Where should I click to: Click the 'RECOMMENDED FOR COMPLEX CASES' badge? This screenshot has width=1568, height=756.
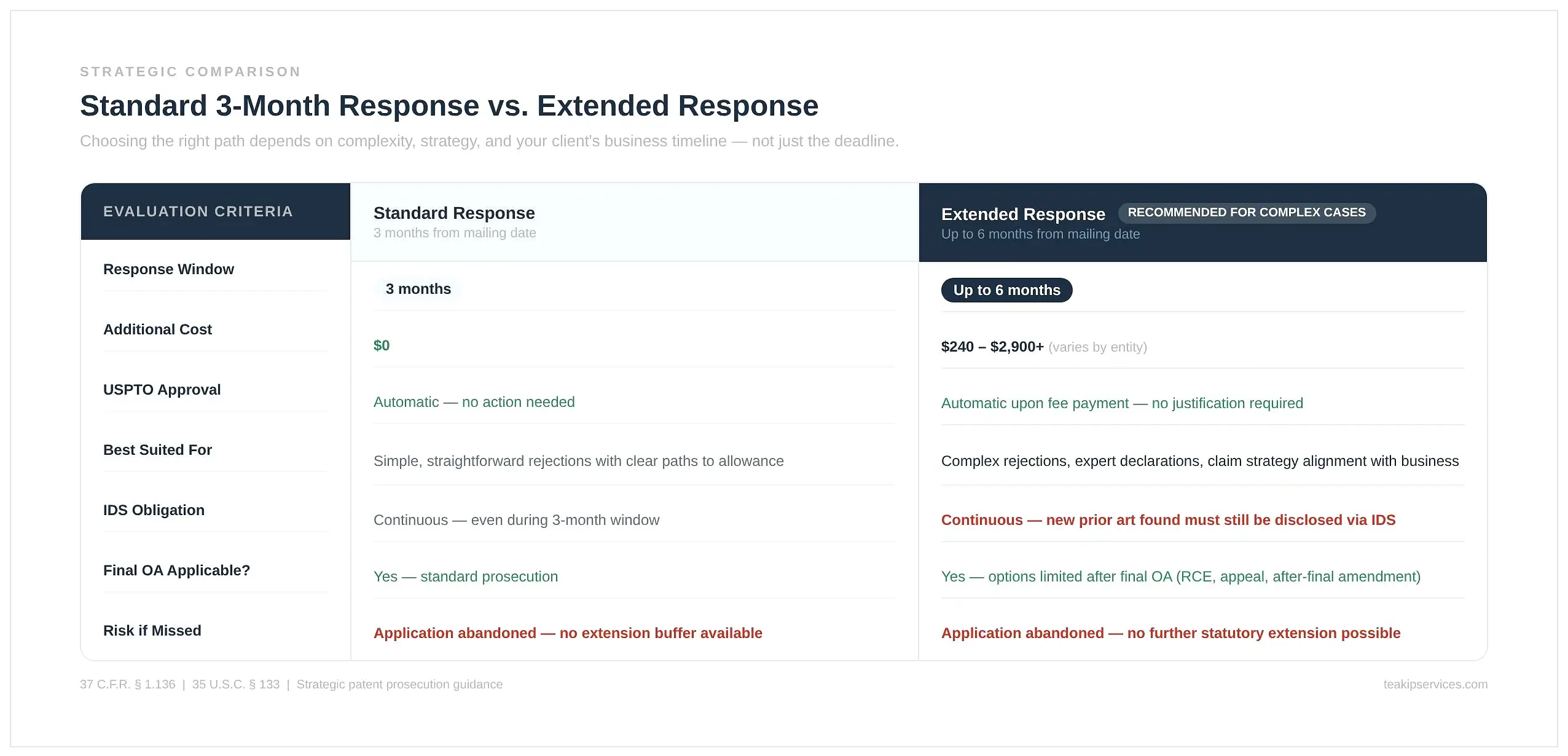1247,213
